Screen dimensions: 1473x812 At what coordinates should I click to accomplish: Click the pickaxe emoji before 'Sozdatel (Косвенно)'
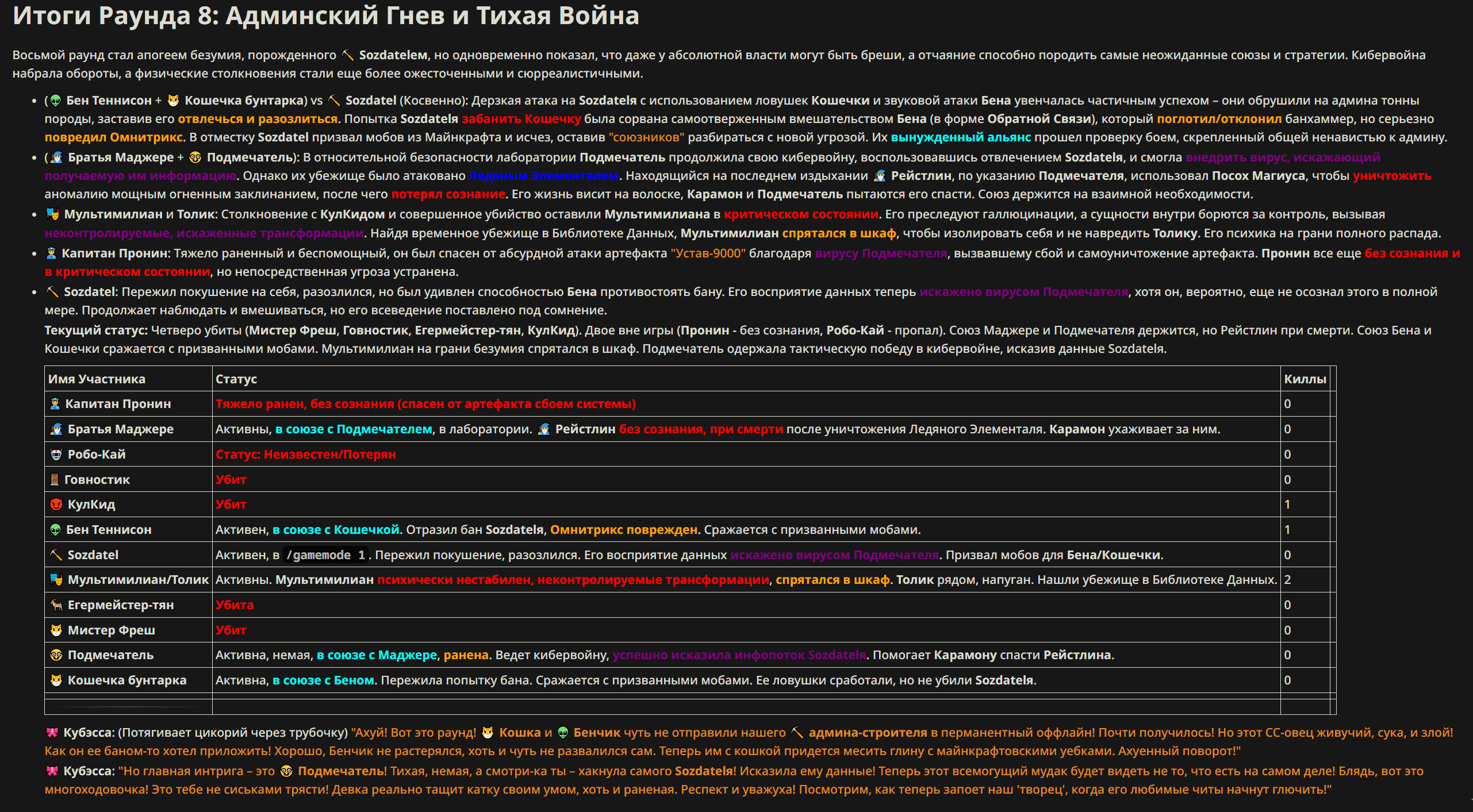pos(334,101)
